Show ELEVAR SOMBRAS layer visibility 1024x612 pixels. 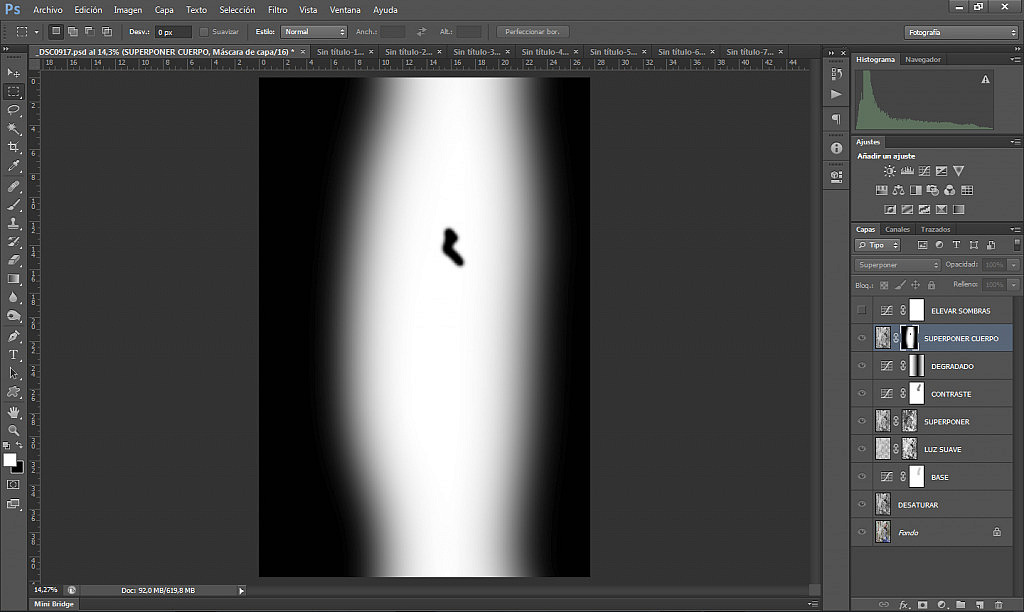862,310
